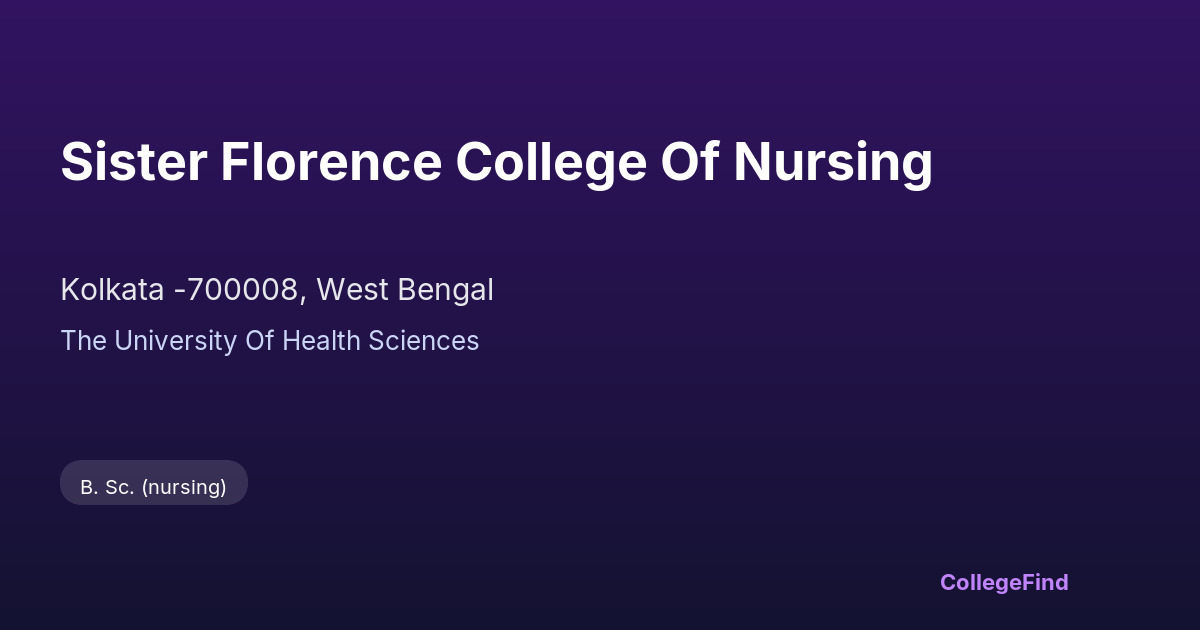Open the CollegeFind brand link

pos(1003,582)
